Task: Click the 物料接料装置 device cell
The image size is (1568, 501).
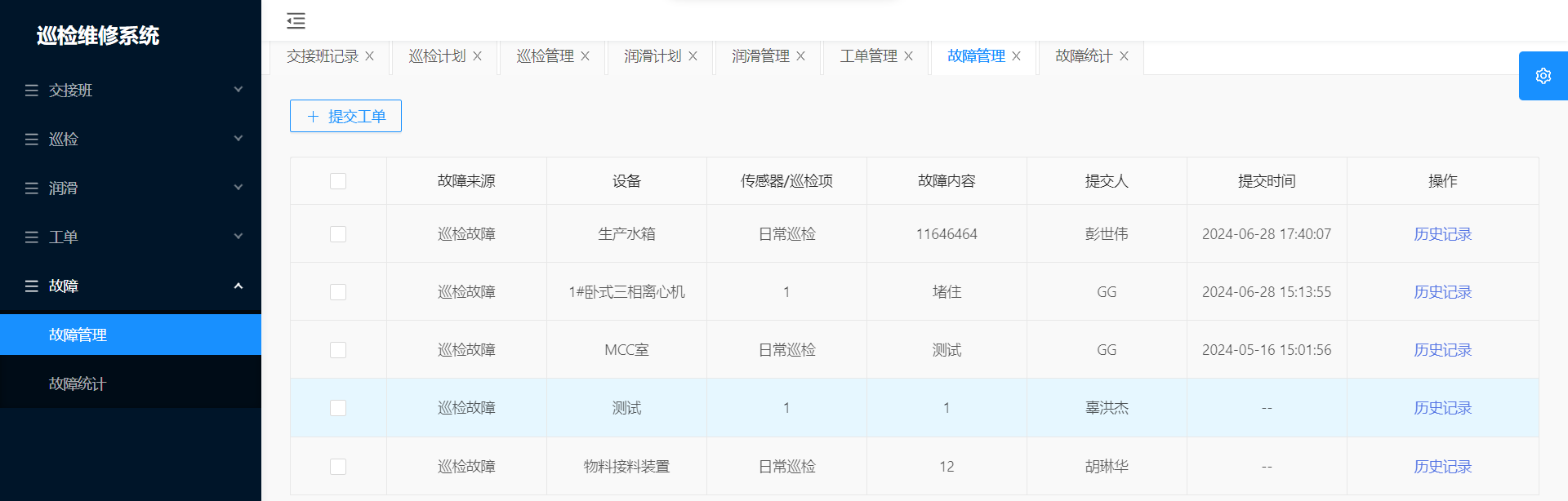Action: 626,467
